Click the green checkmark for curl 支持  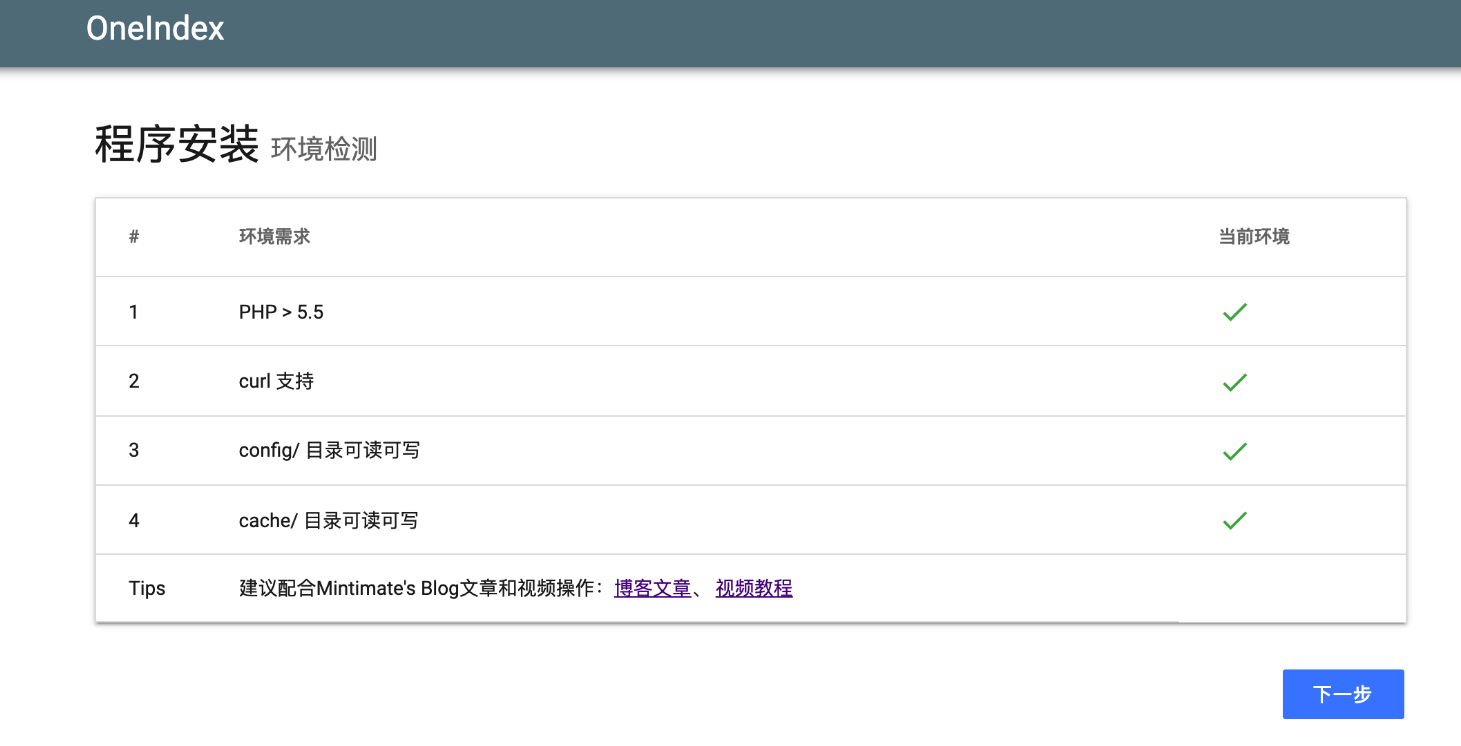coord(1234,381)
